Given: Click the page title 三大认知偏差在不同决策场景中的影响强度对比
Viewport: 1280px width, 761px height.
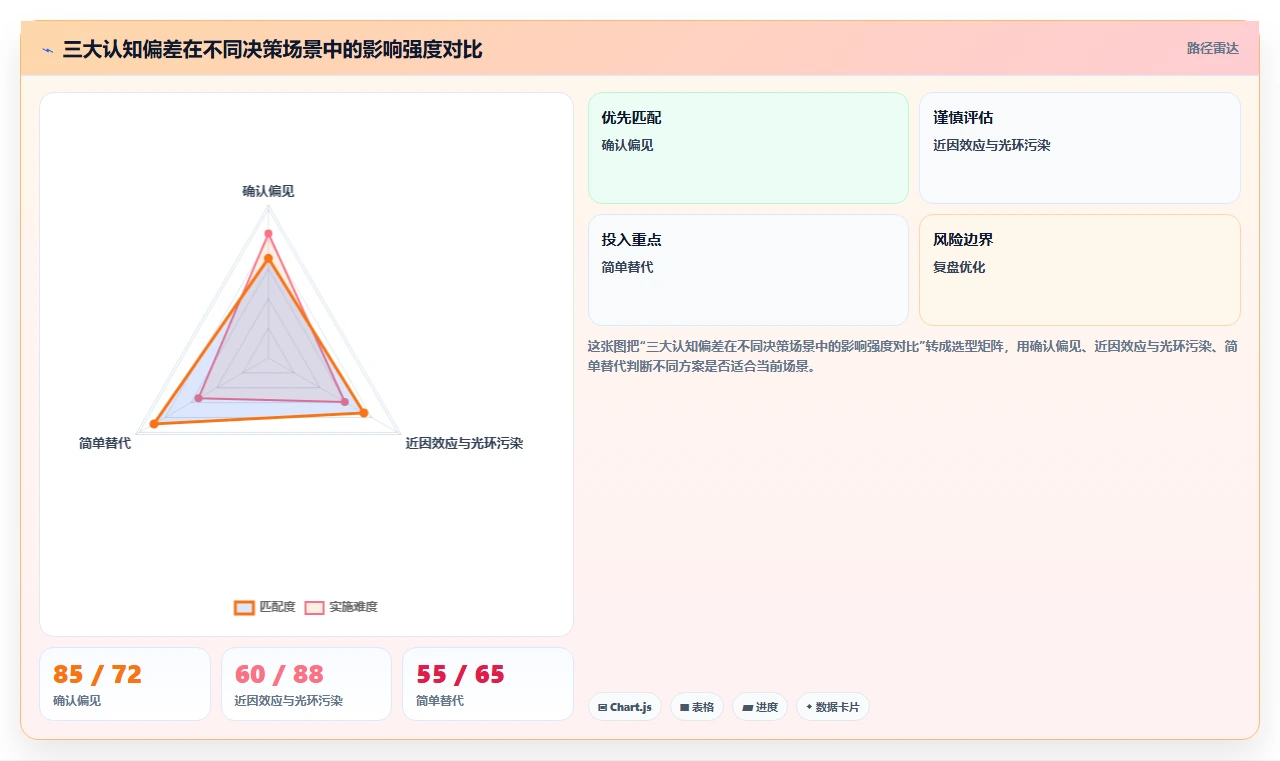Looking at the screenshot, I should pyautogui.click(x=272, y=49).
